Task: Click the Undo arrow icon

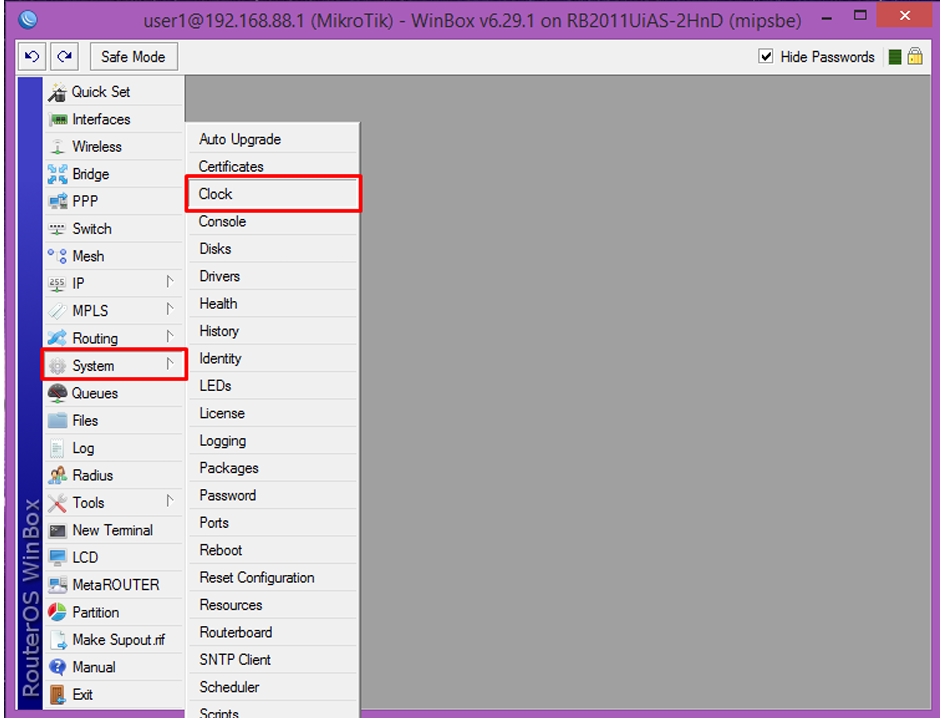Action: (31, 57)
